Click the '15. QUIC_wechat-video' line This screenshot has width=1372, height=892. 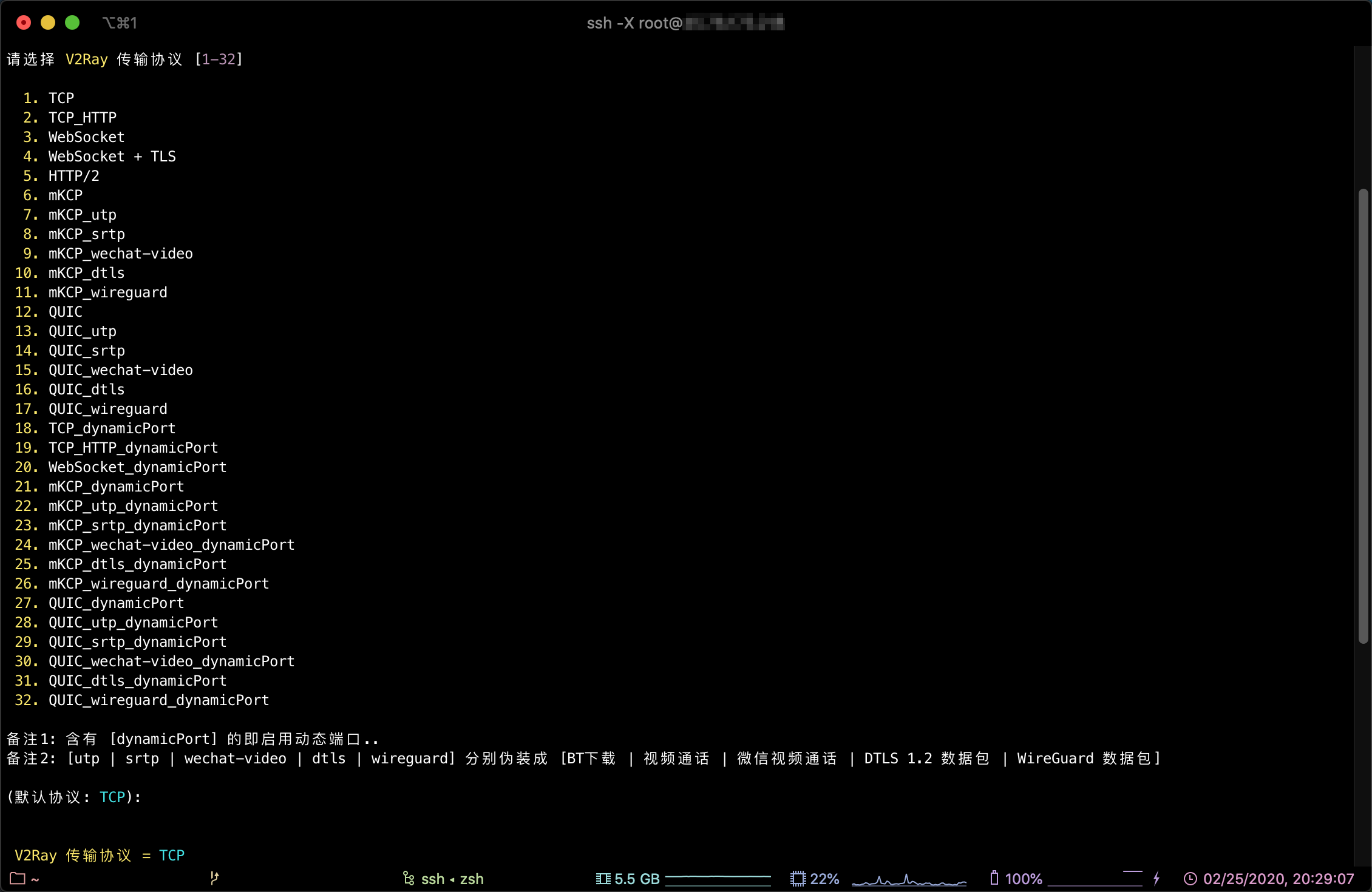(104, 370)
